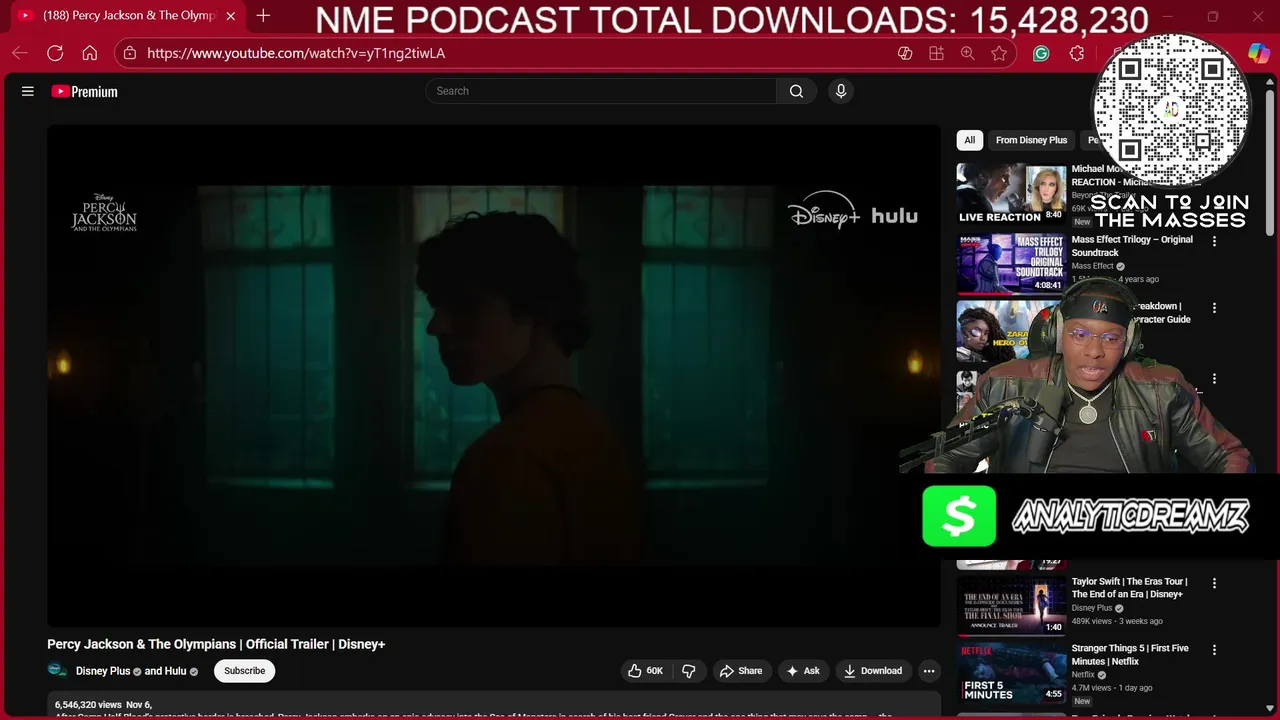Open Mass Effect Trilogy soundtrack thumbnail
The height and width of the screenshot is (720, 1280).
[x=1011, y=264]
